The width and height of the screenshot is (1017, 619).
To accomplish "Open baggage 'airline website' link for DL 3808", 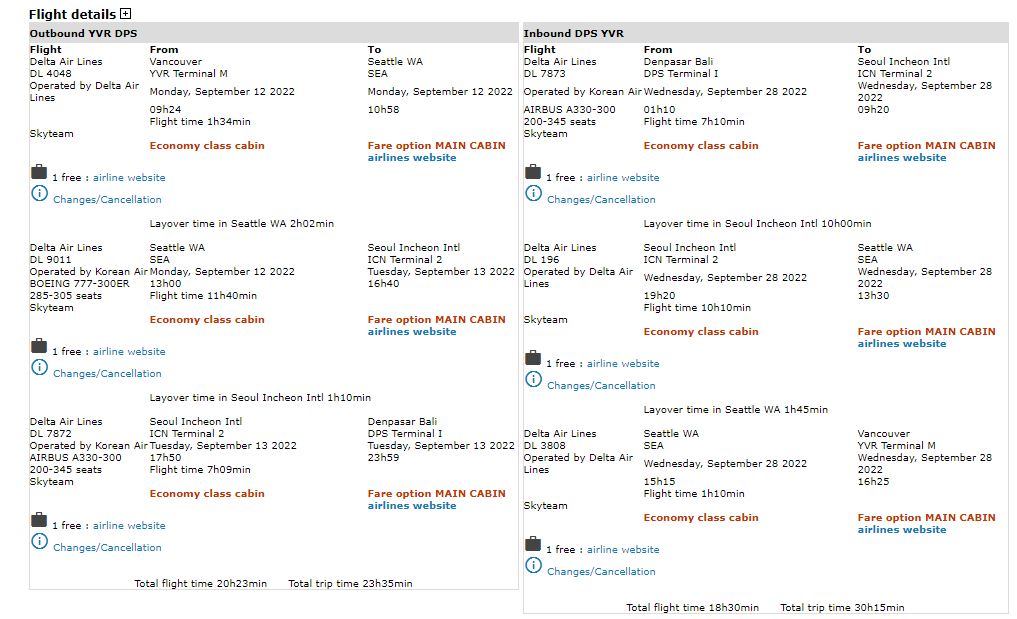I will pyautogui.click(x=623, y=550).
